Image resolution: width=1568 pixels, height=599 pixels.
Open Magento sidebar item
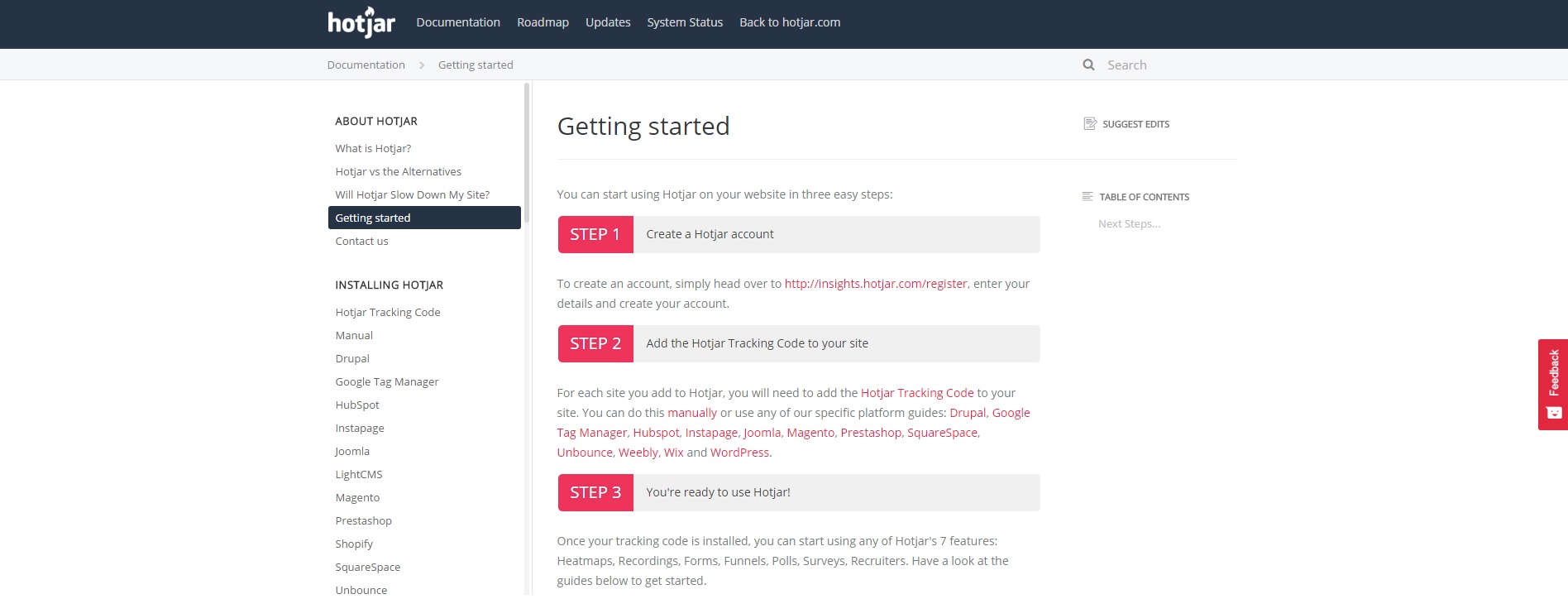(357, 497)
